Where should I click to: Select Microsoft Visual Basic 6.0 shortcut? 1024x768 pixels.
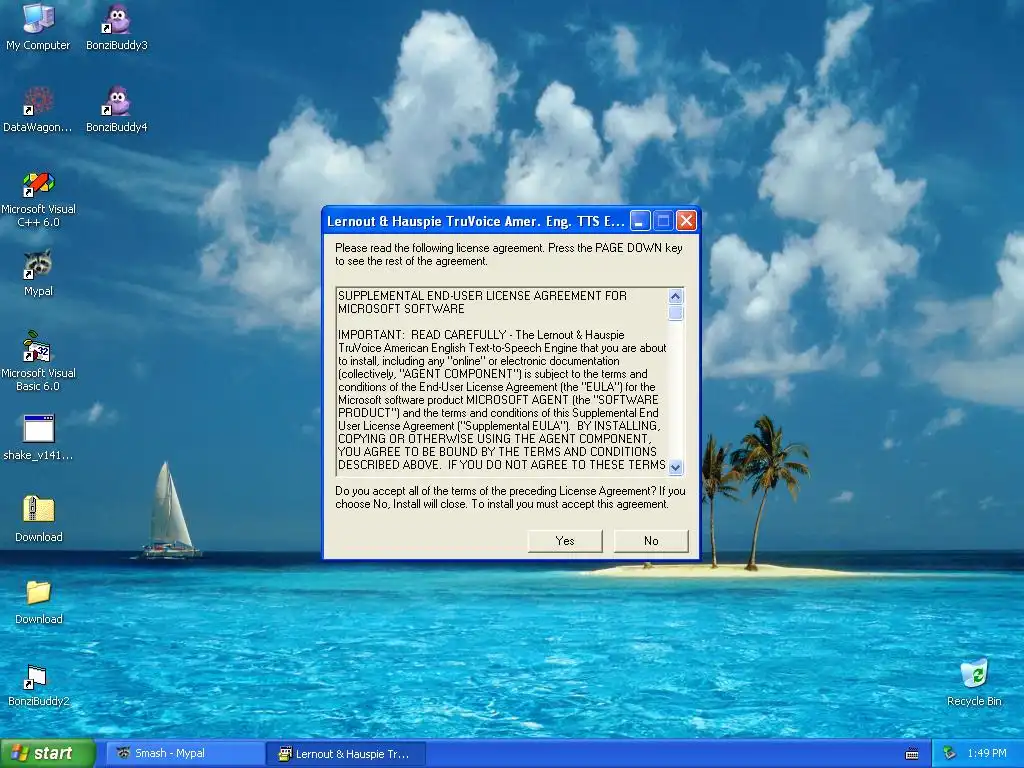[38, 361]
